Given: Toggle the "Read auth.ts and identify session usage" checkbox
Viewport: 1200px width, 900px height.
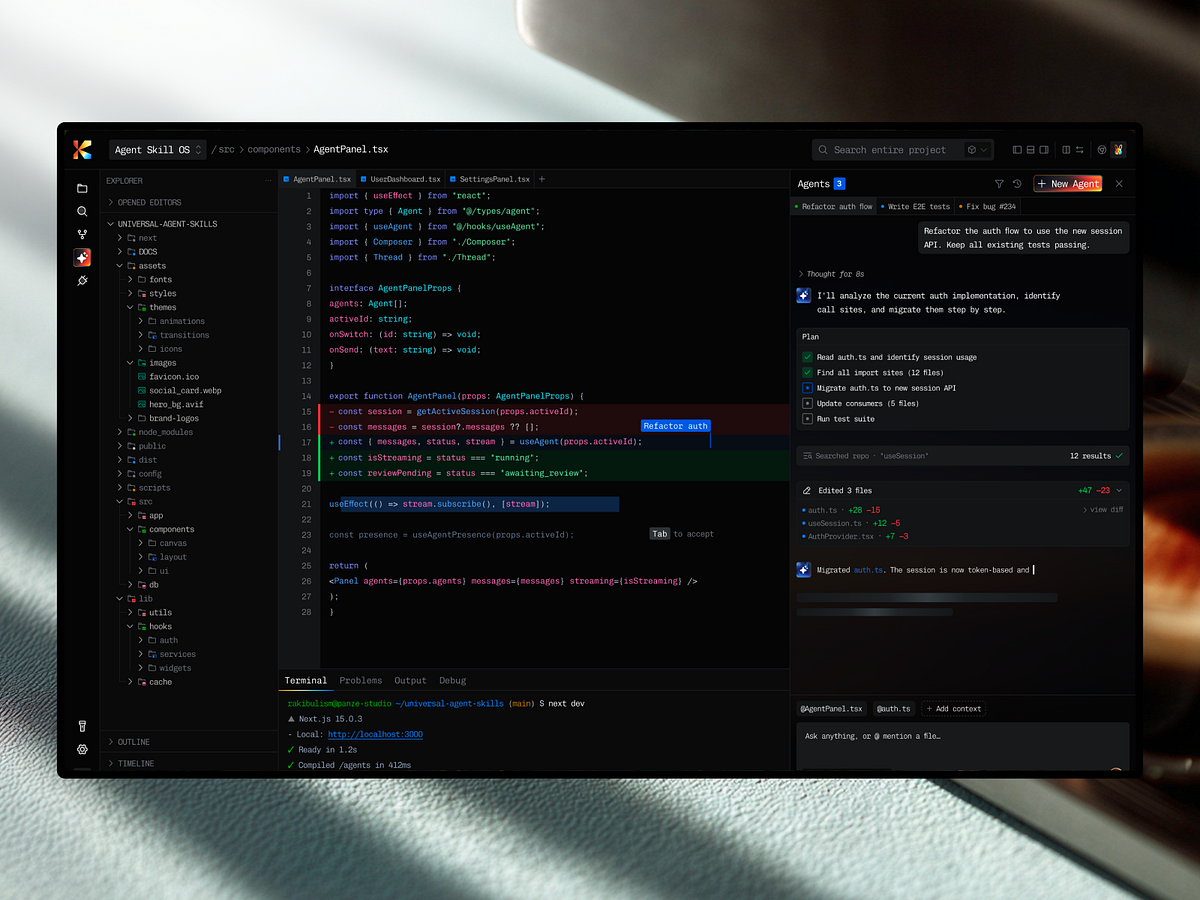Looking at the screenshot, I should pos(807,357).
